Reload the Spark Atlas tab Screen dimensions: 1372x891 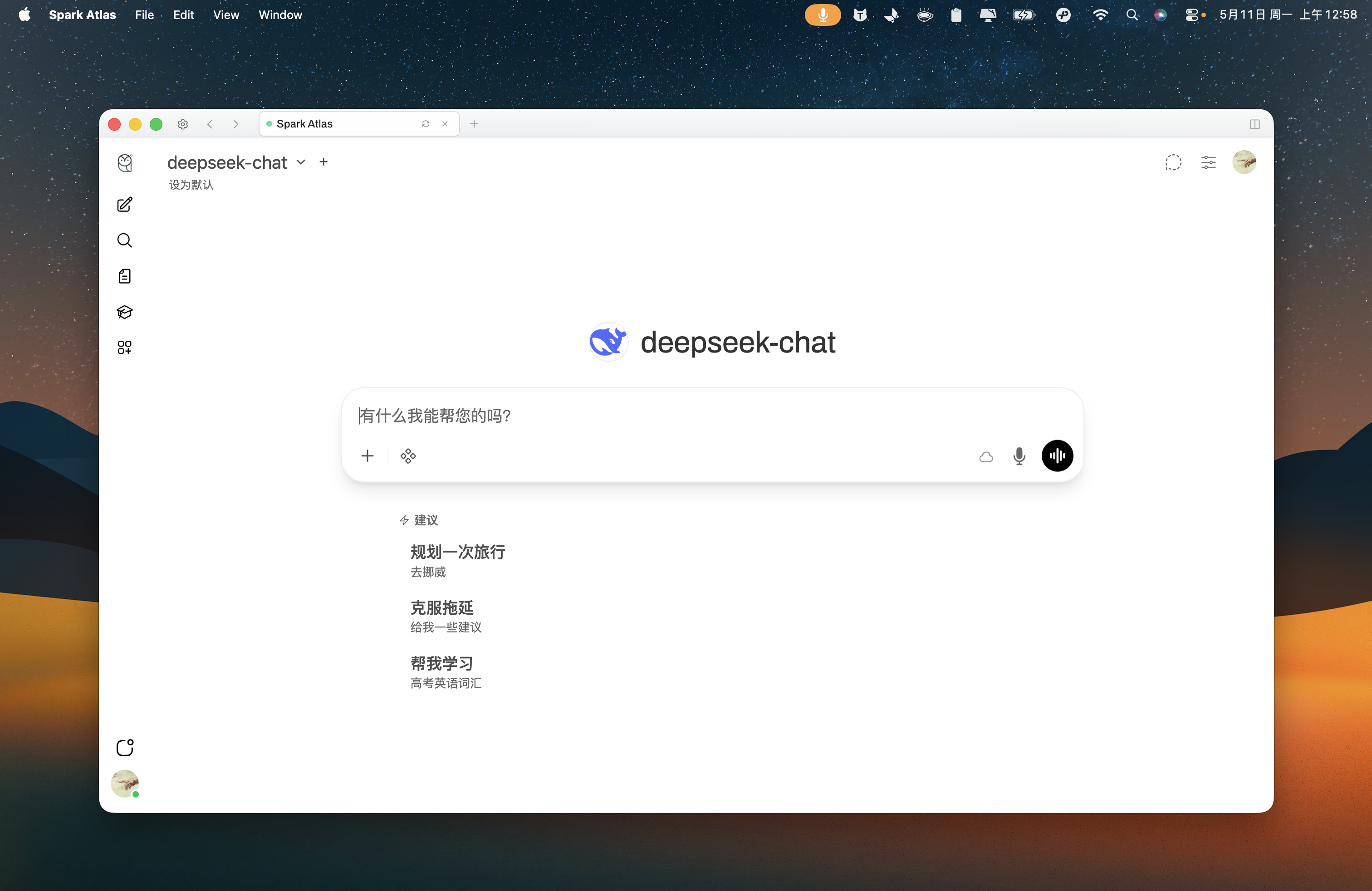pos(426,124)
